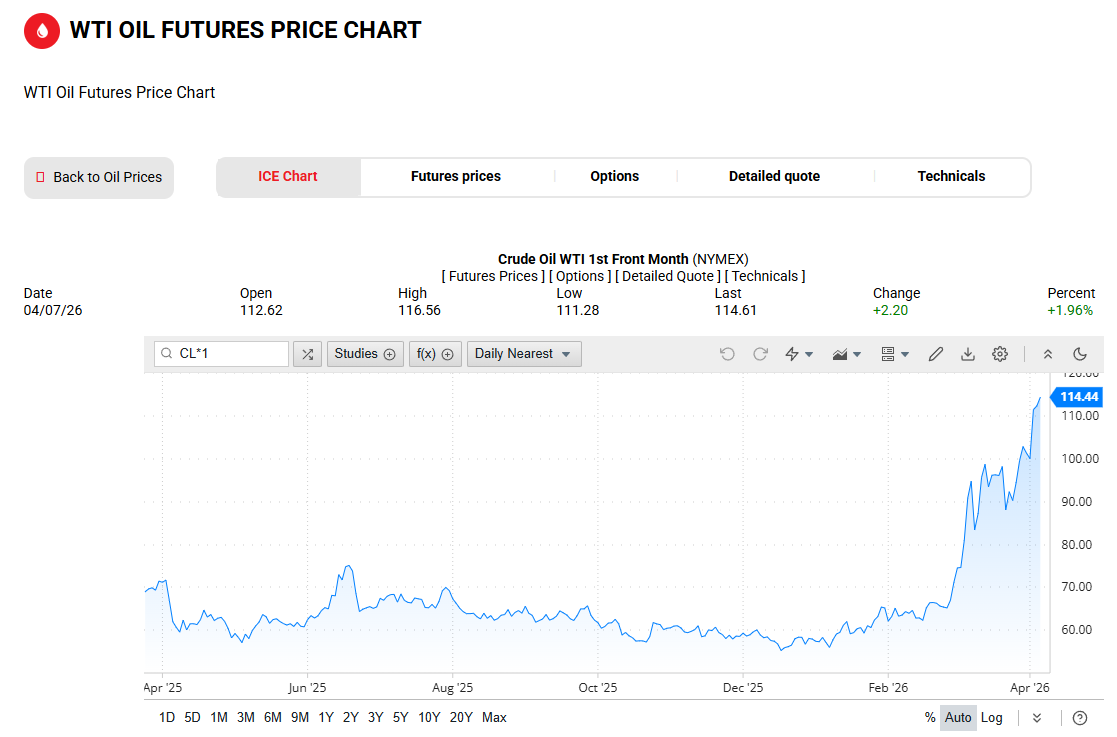This screenshot has height=737, width=1117.
Task: Open the Daily Nearest dropdown
Action: click(523, 354)
